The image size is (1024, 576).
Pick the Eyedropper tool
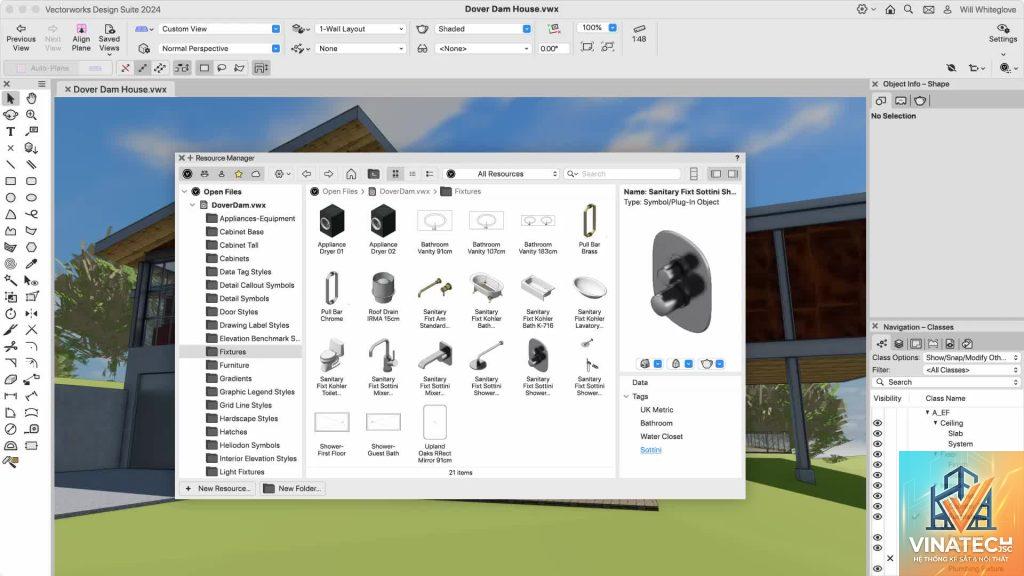click(31, 264)
